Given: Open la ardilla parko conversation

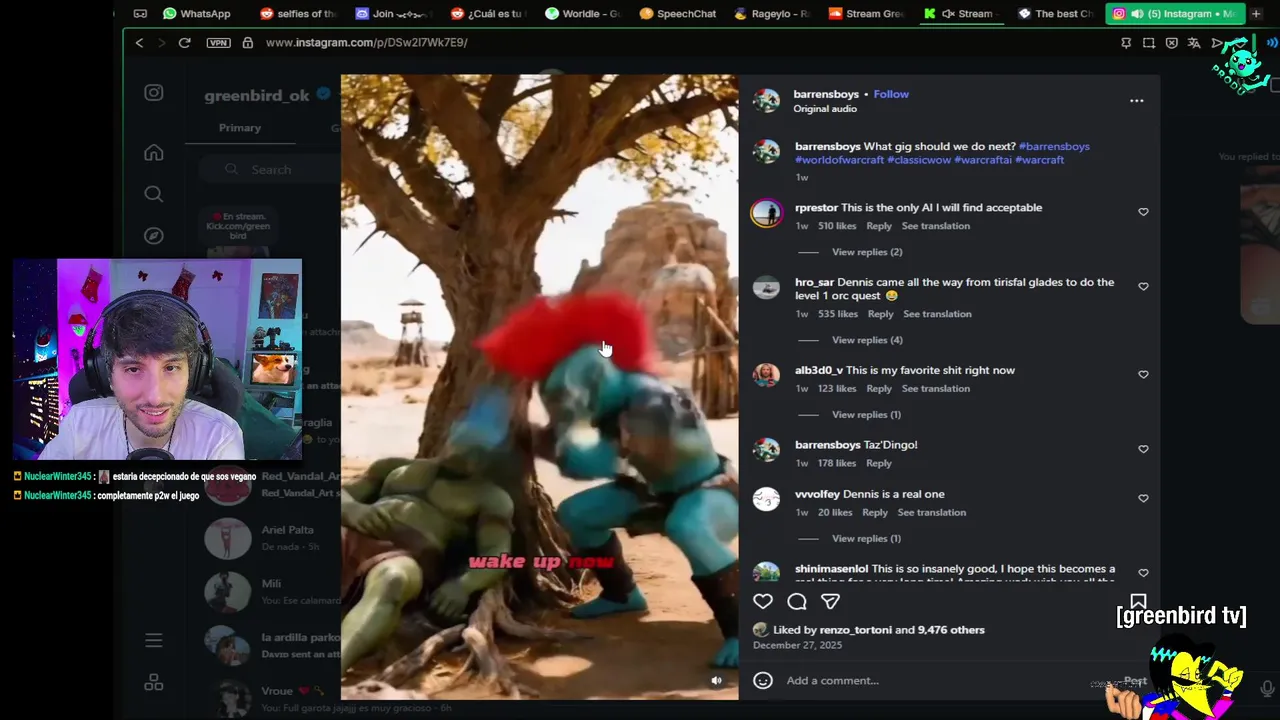Looking at the screenshot, I should click(270, 645).
